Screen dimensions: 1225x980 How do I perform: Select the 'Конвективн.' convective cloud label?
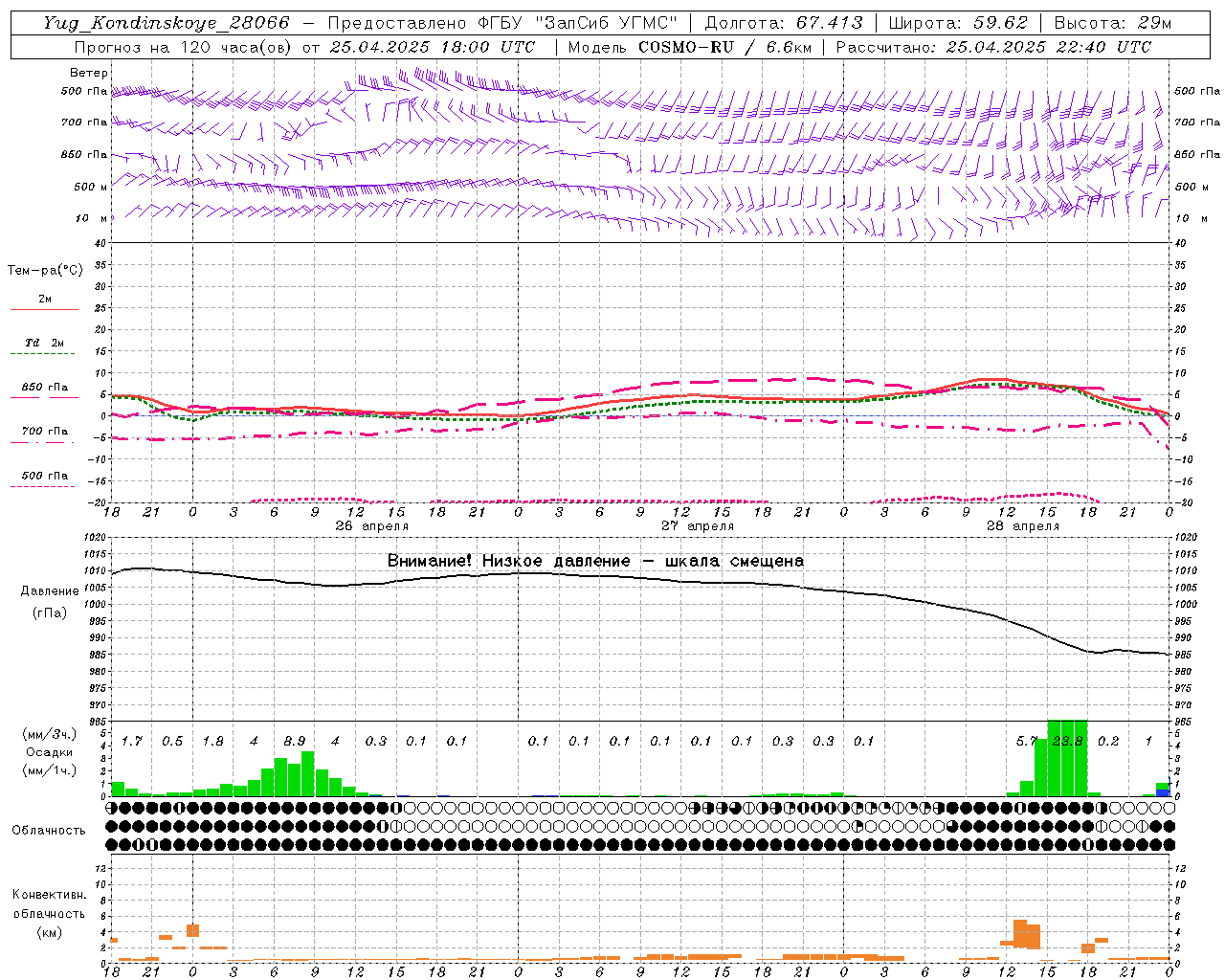49,895
